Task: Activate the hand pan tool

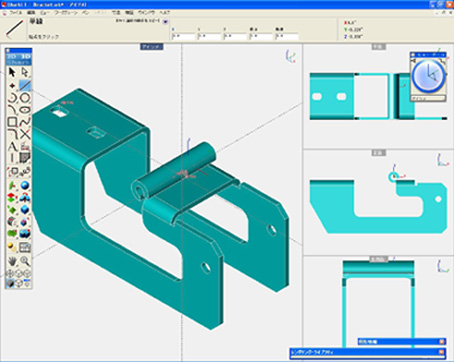Action: tap(12, 261)
